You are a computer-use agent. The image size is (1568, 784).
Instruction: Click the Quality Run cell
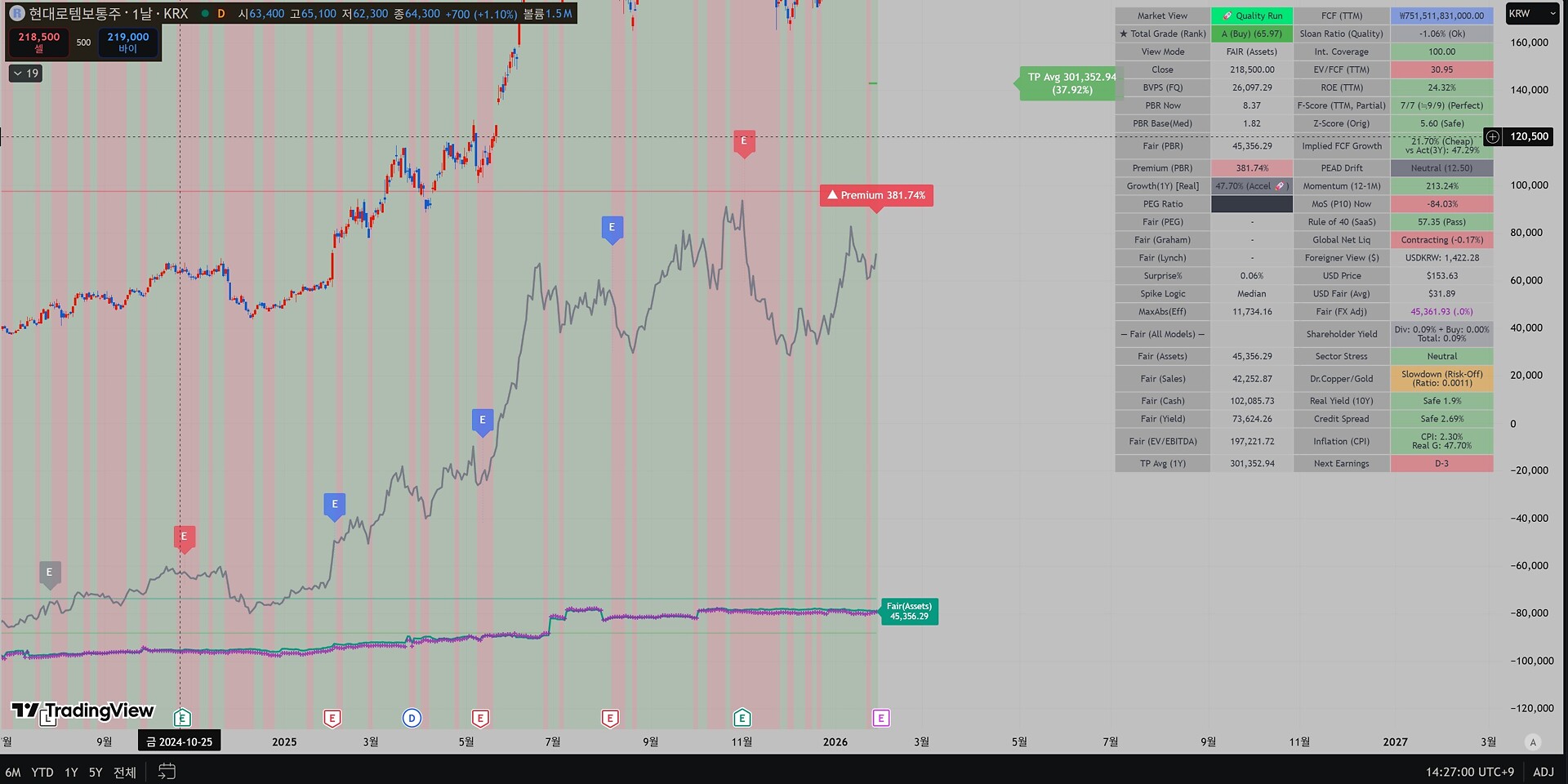coord(1252,16)
